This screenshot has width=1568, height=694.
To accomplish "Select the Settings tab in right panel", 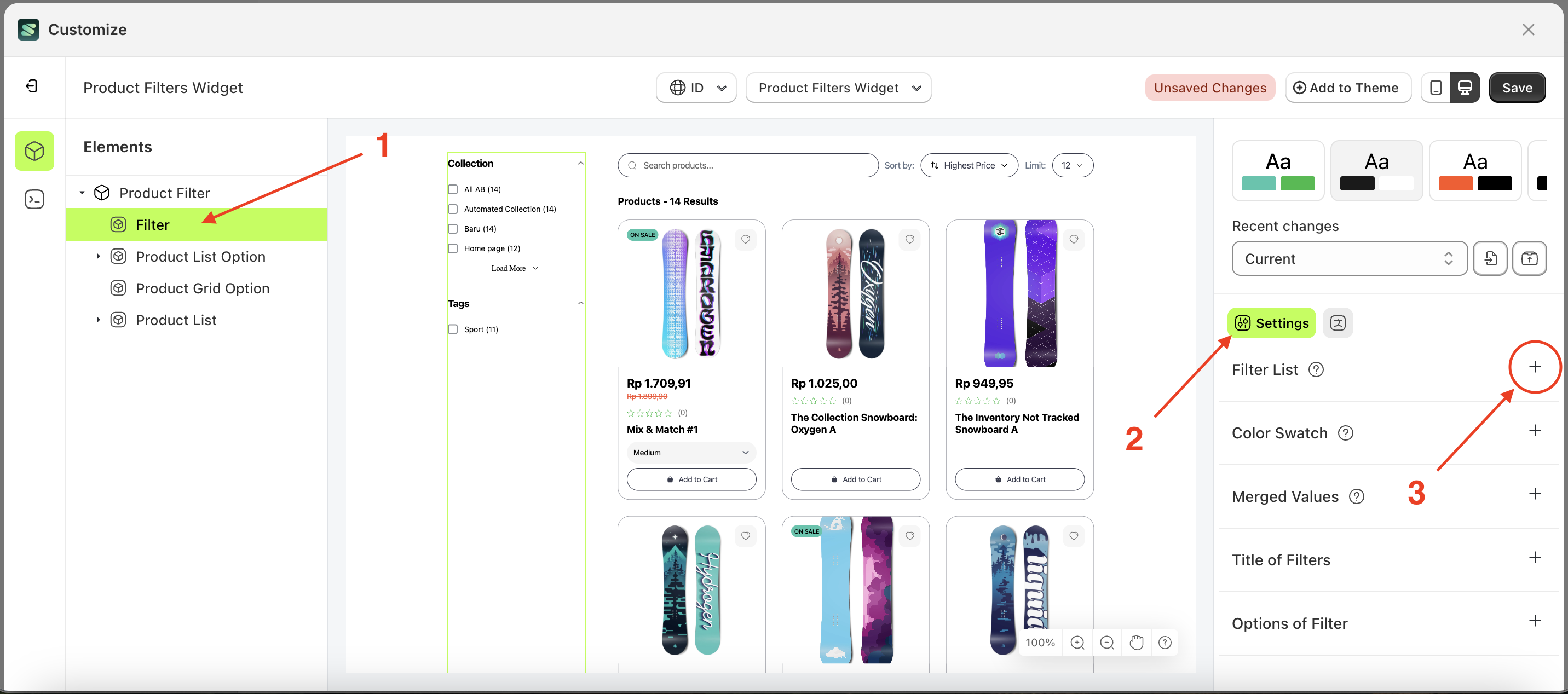I will 1271,323.
